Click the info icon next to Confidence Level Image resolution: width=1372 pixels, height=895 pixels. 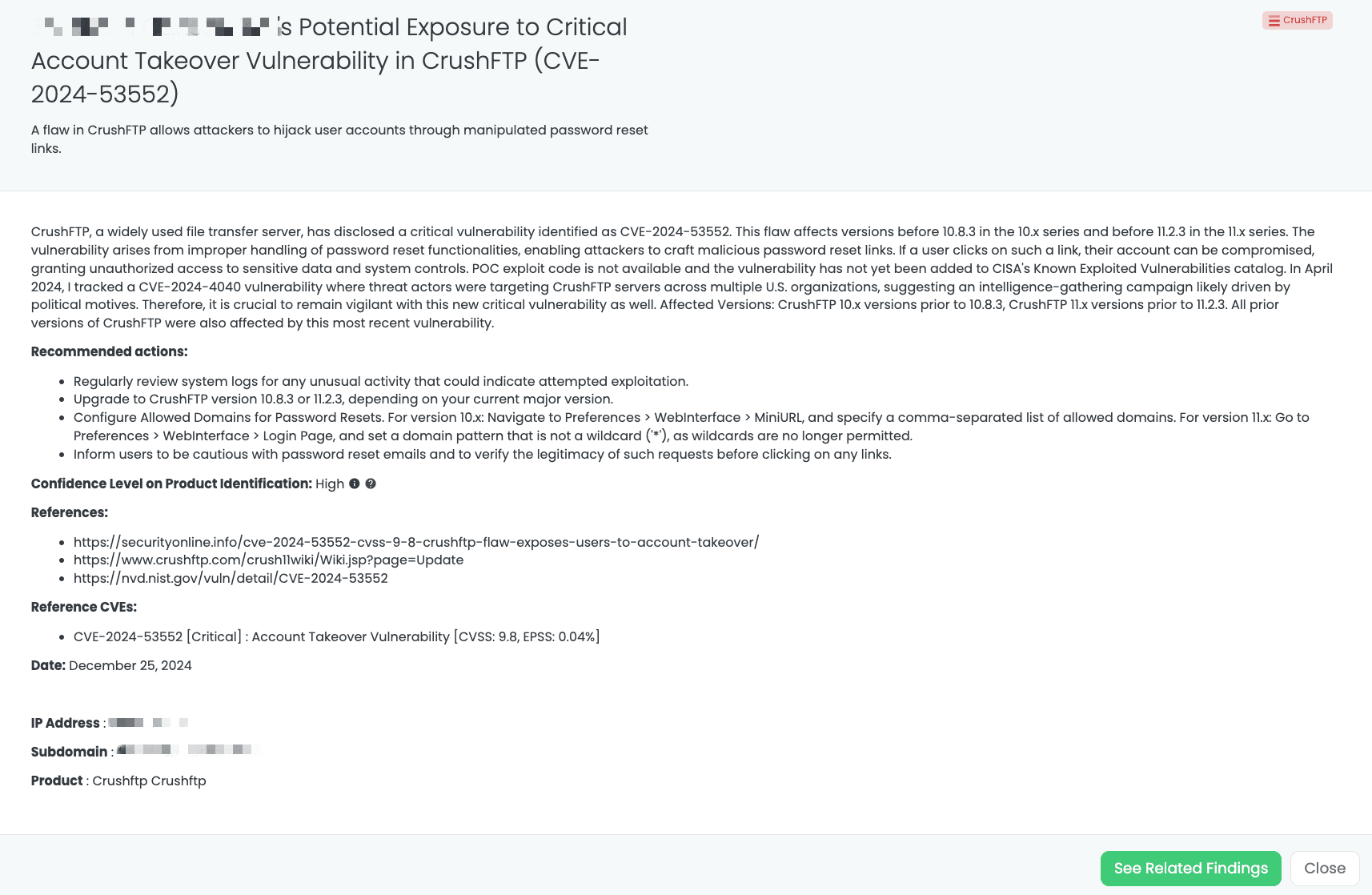(355, 484)
